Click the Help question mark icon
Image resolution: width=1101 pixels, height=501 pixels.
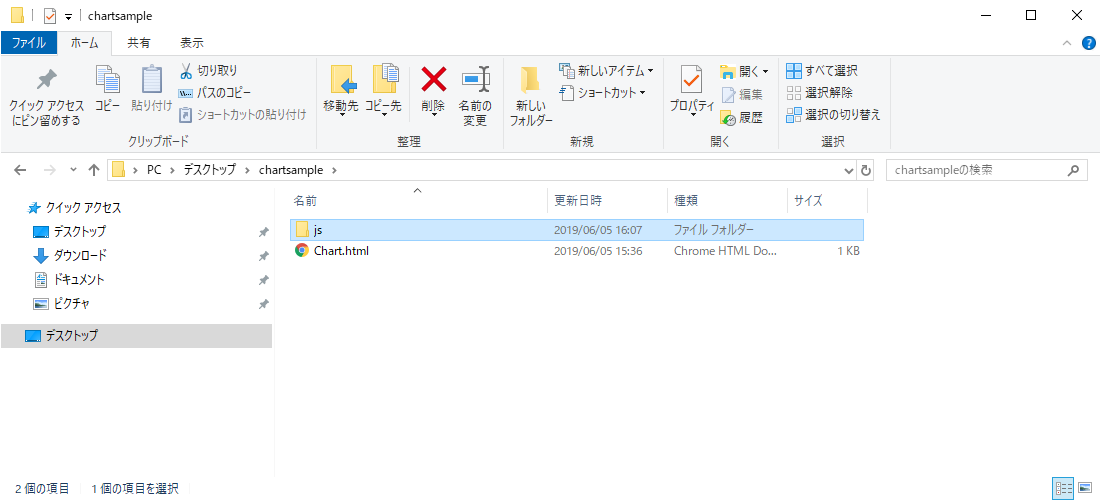pyautogui.click(x=1089, y=43)
